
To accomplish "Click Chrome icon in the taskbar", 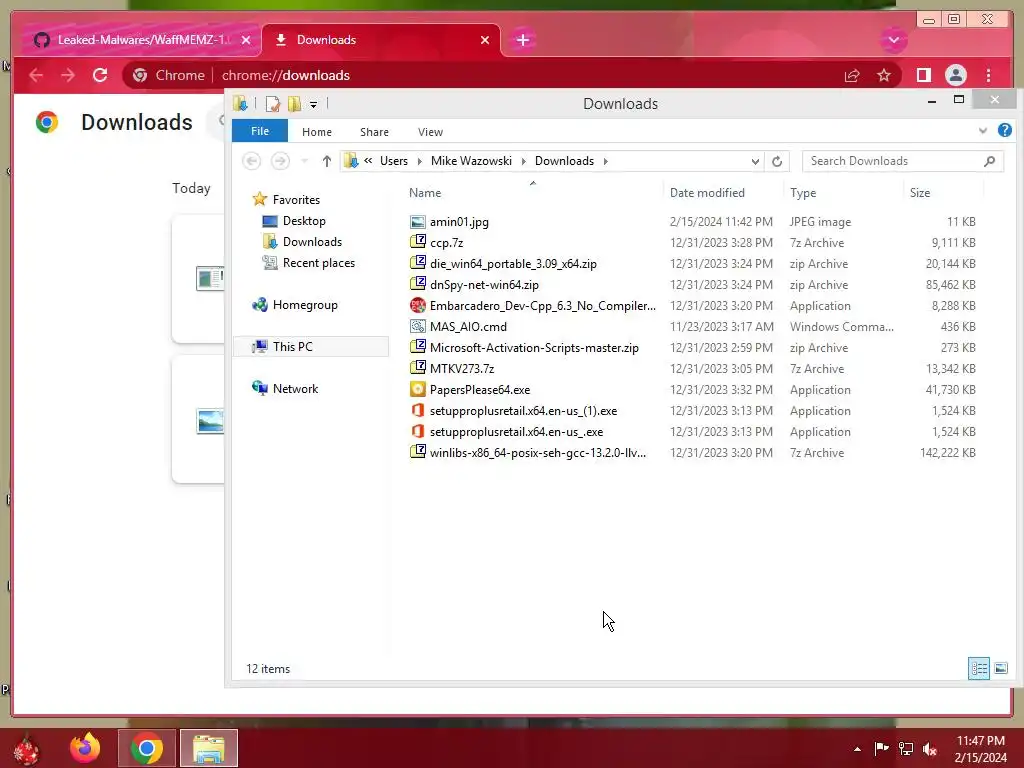I will tap(146, 748).
